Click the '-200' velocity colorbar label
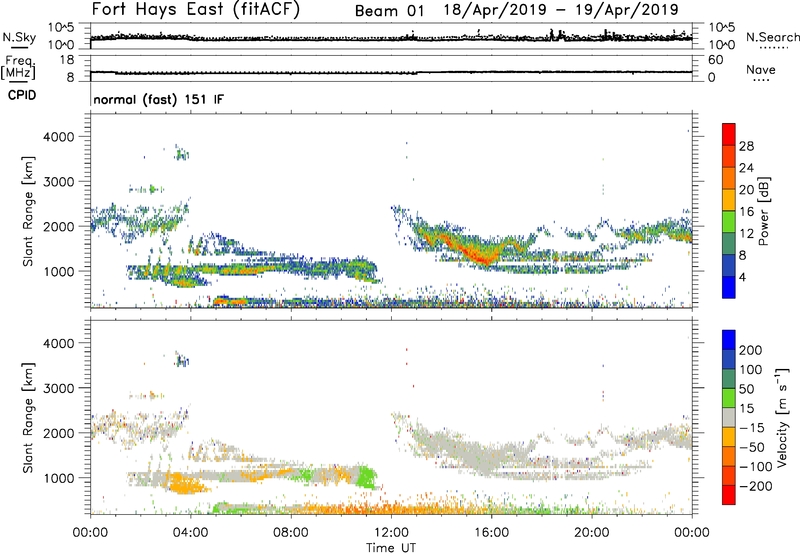This screenshot has height=554, width=800. tap(756, 486)
